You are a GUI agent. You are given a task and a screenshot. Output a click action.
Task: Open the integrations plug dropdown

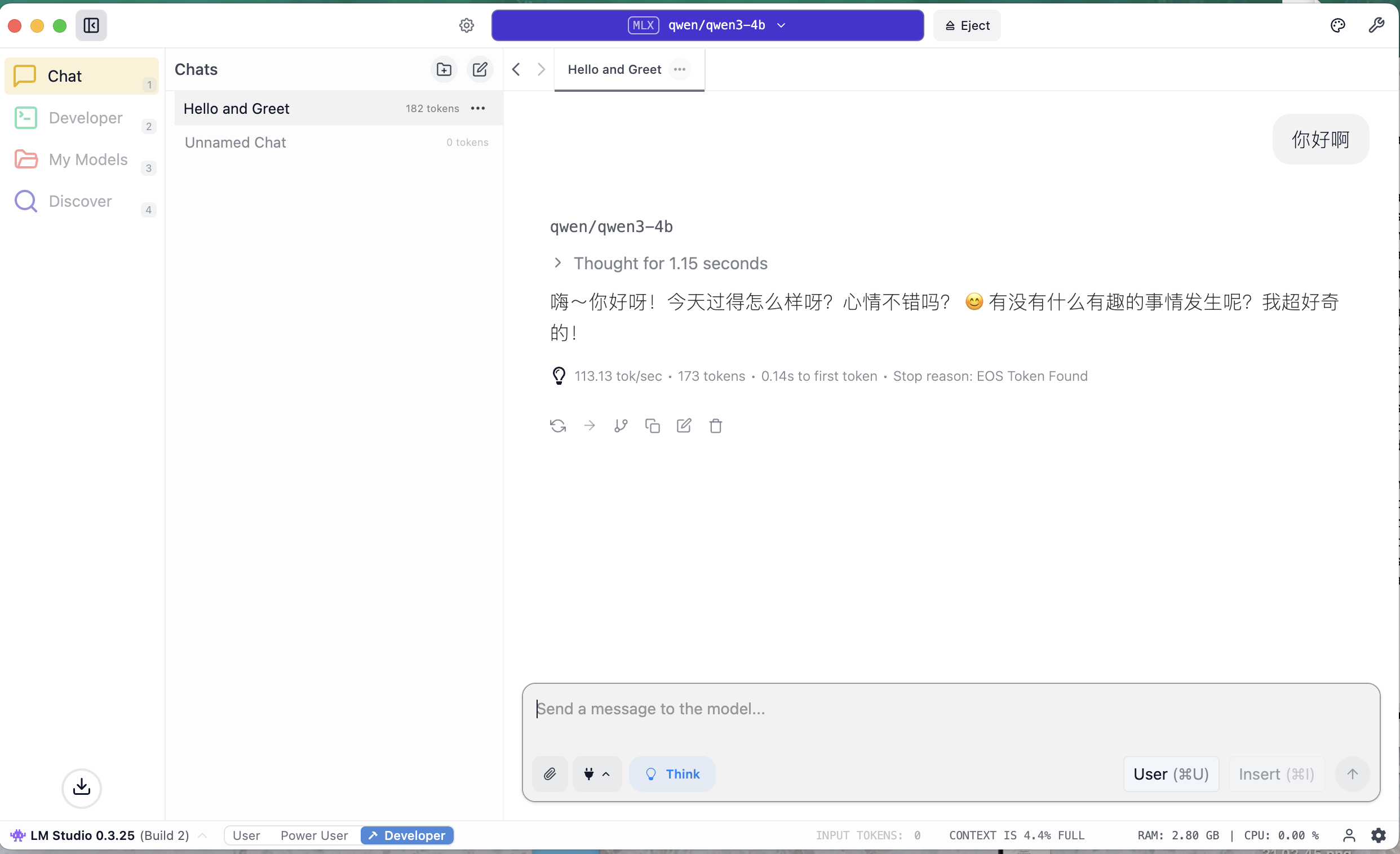[x=597, y=774]
